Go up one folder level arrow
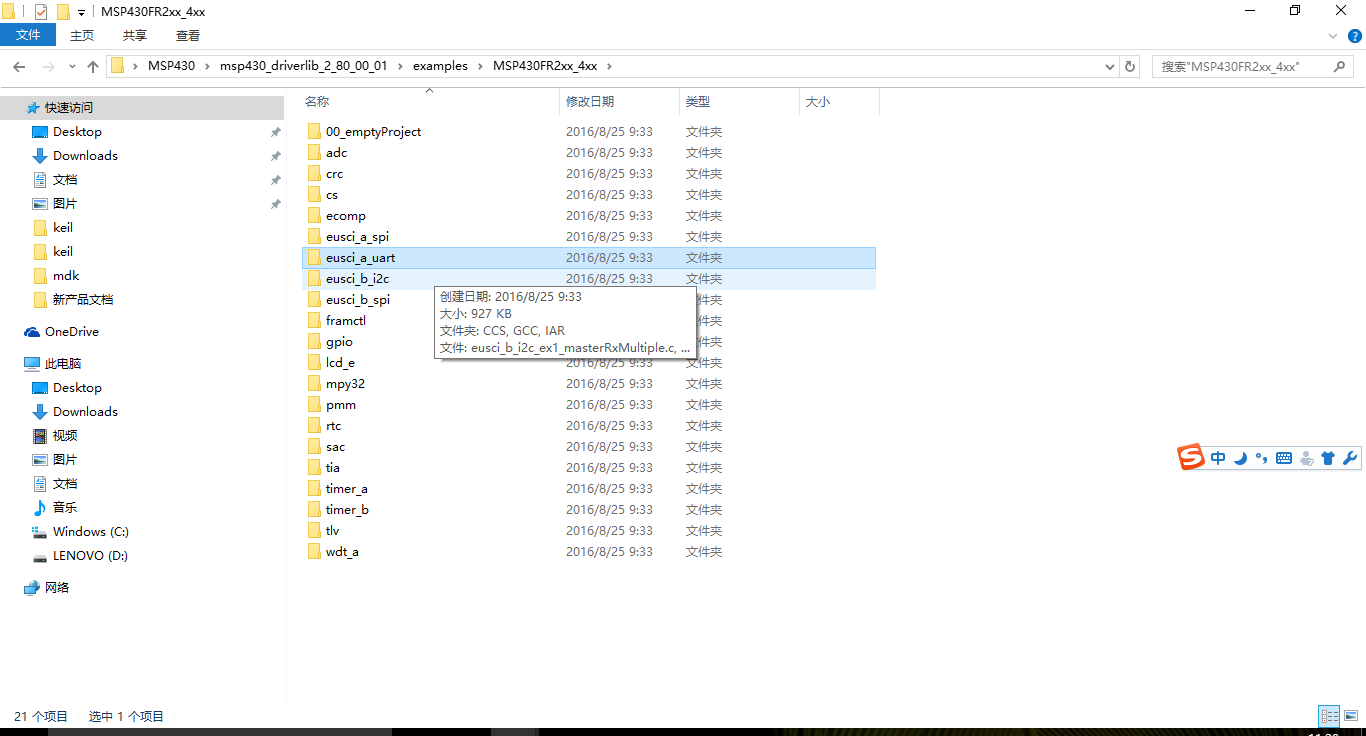 [x=93, y=66]
